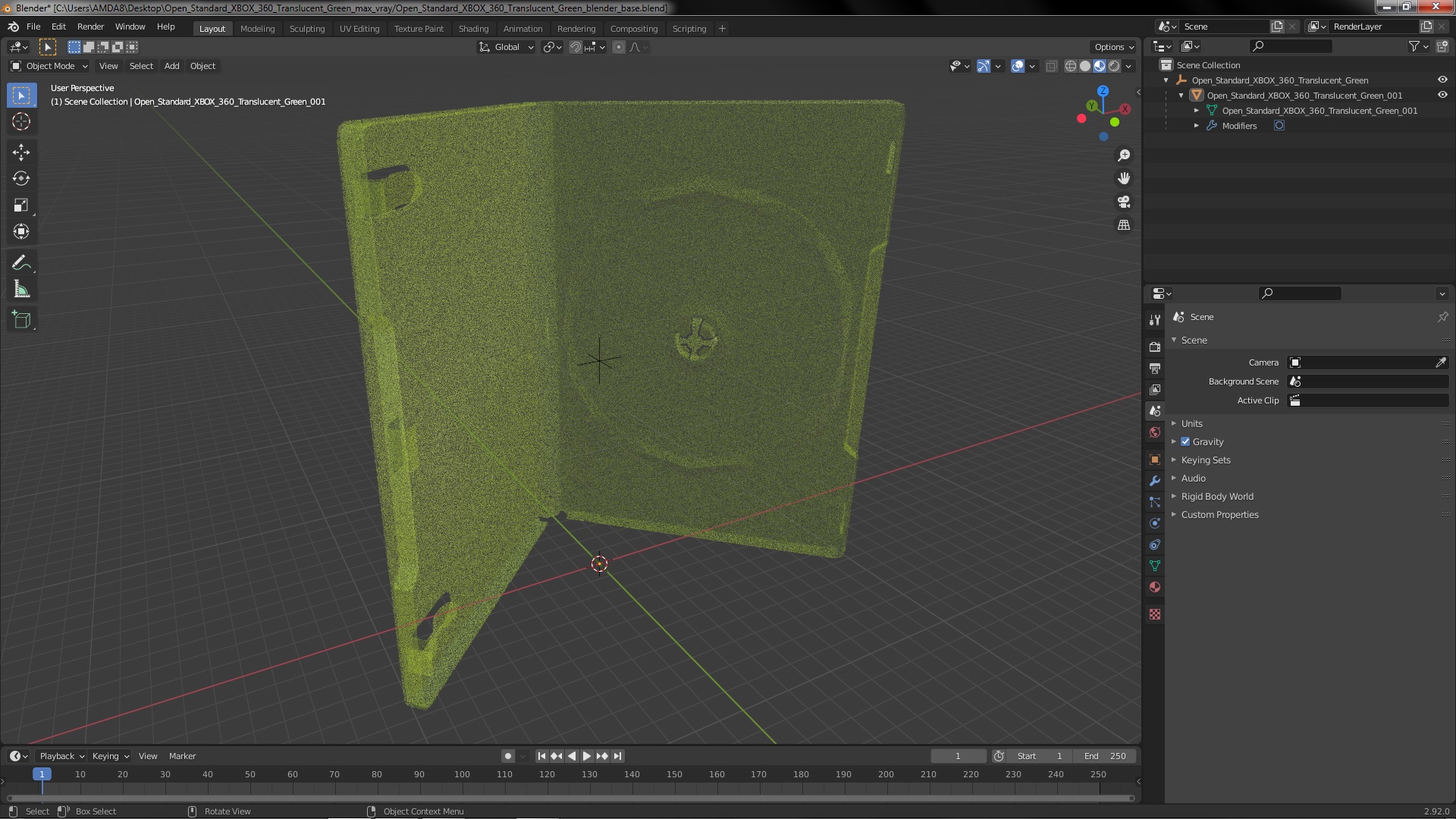Screen dimensions: 1456x819
Task: Open the Render menu
Action: coord(90,27)
